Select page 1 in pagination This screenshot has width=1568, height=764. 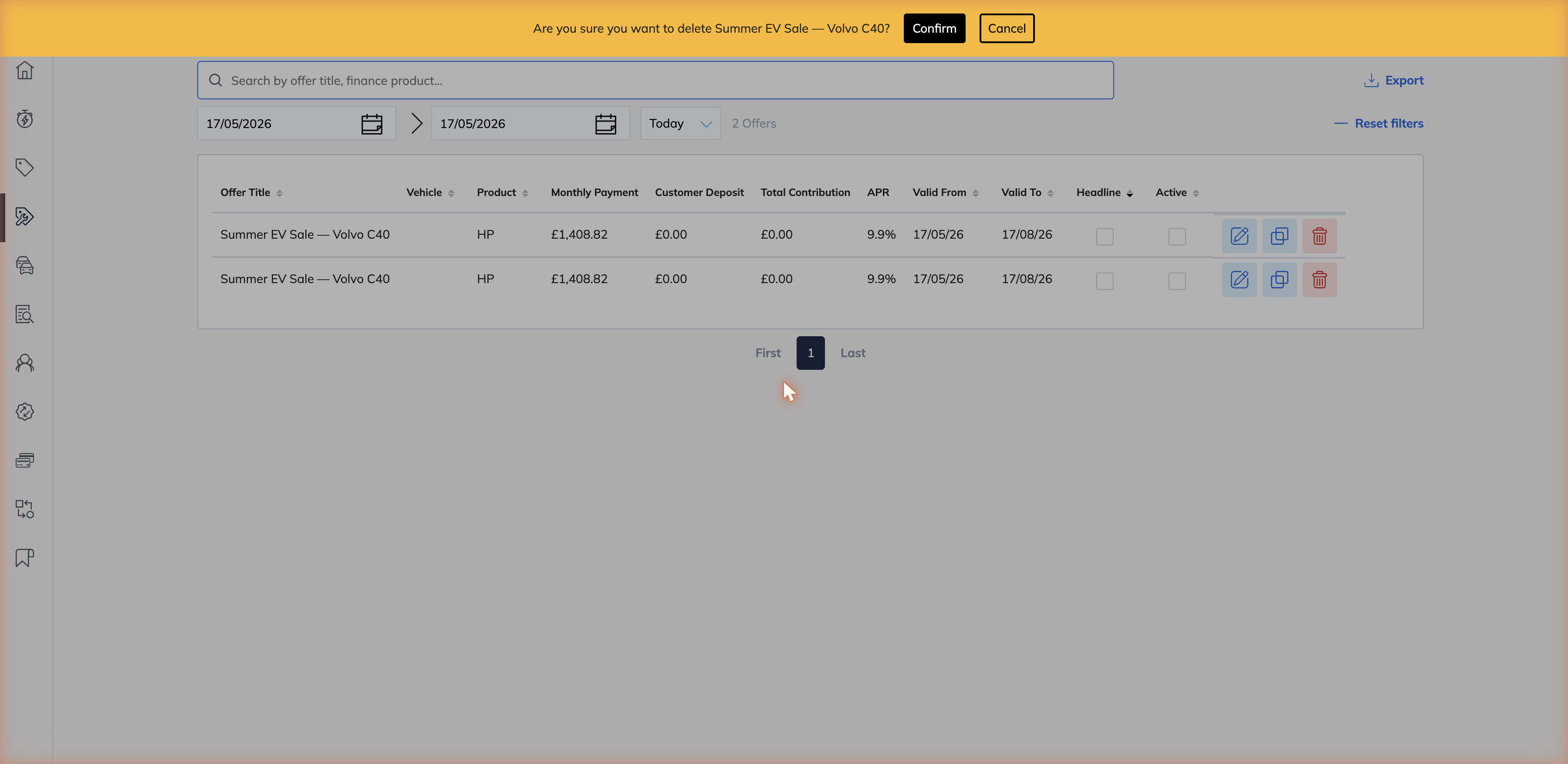coord(811,353)
